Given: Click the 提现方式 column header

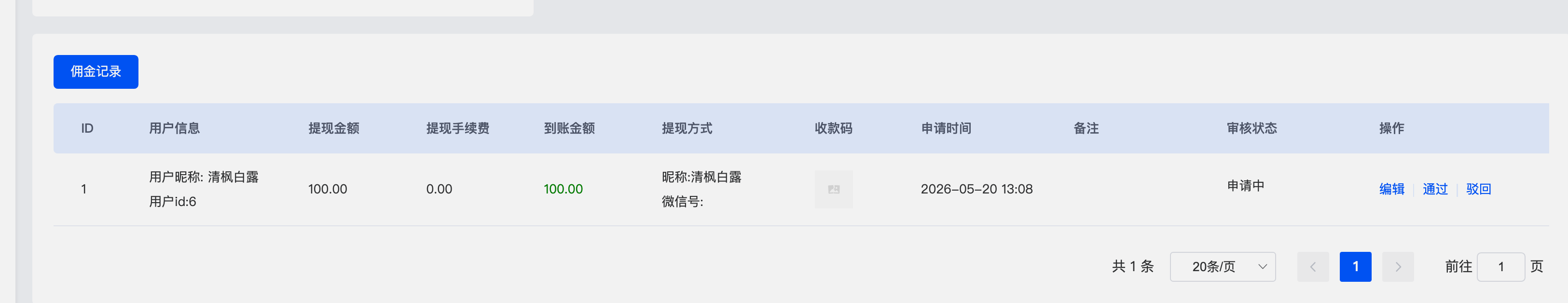Looking at the screenshot, I should (687, 128).
